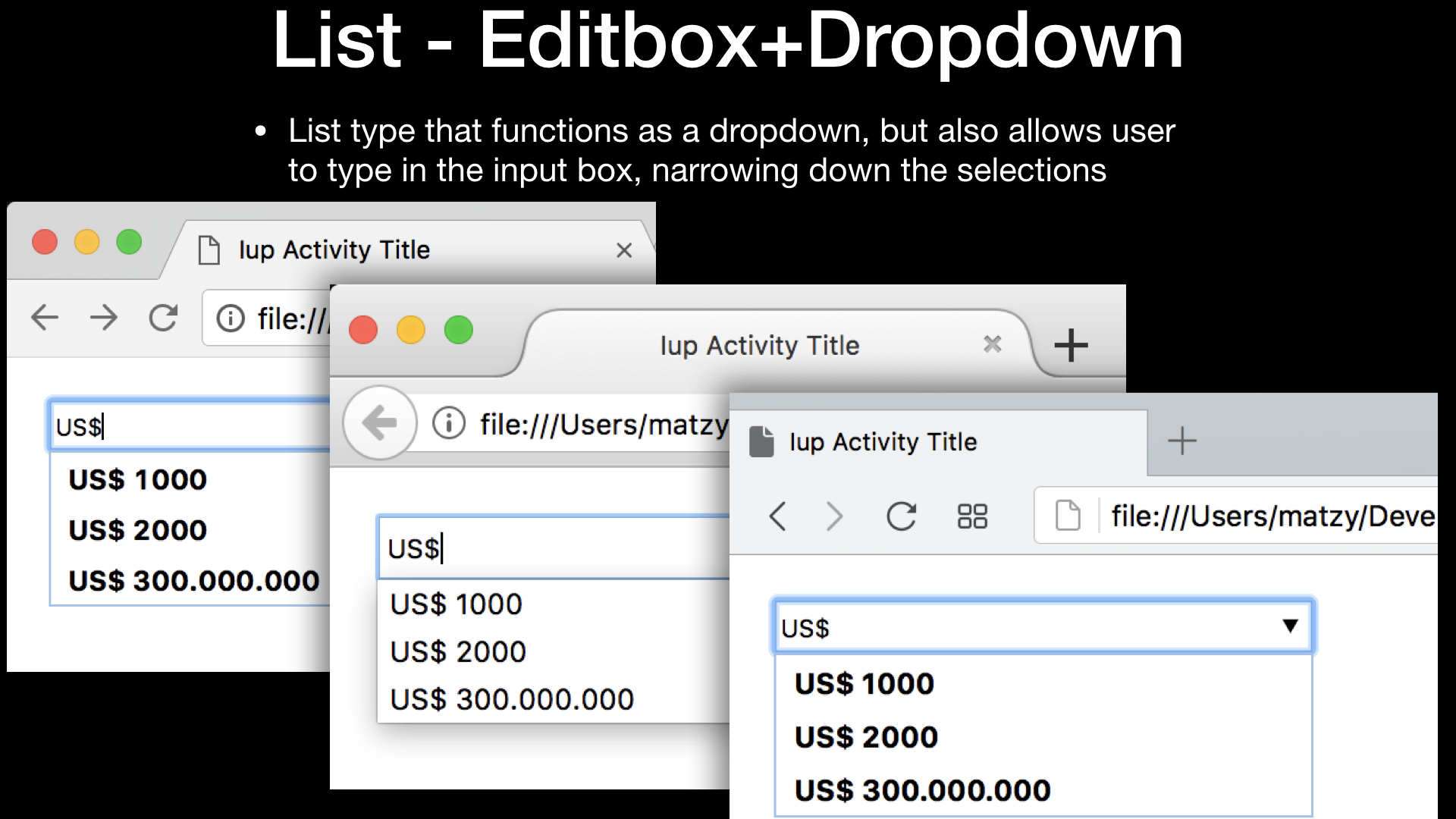Screen dimensions: 1456x819
Task: Click Firefox's round back button
Action: pyautogui.click(x=379, y=422)
